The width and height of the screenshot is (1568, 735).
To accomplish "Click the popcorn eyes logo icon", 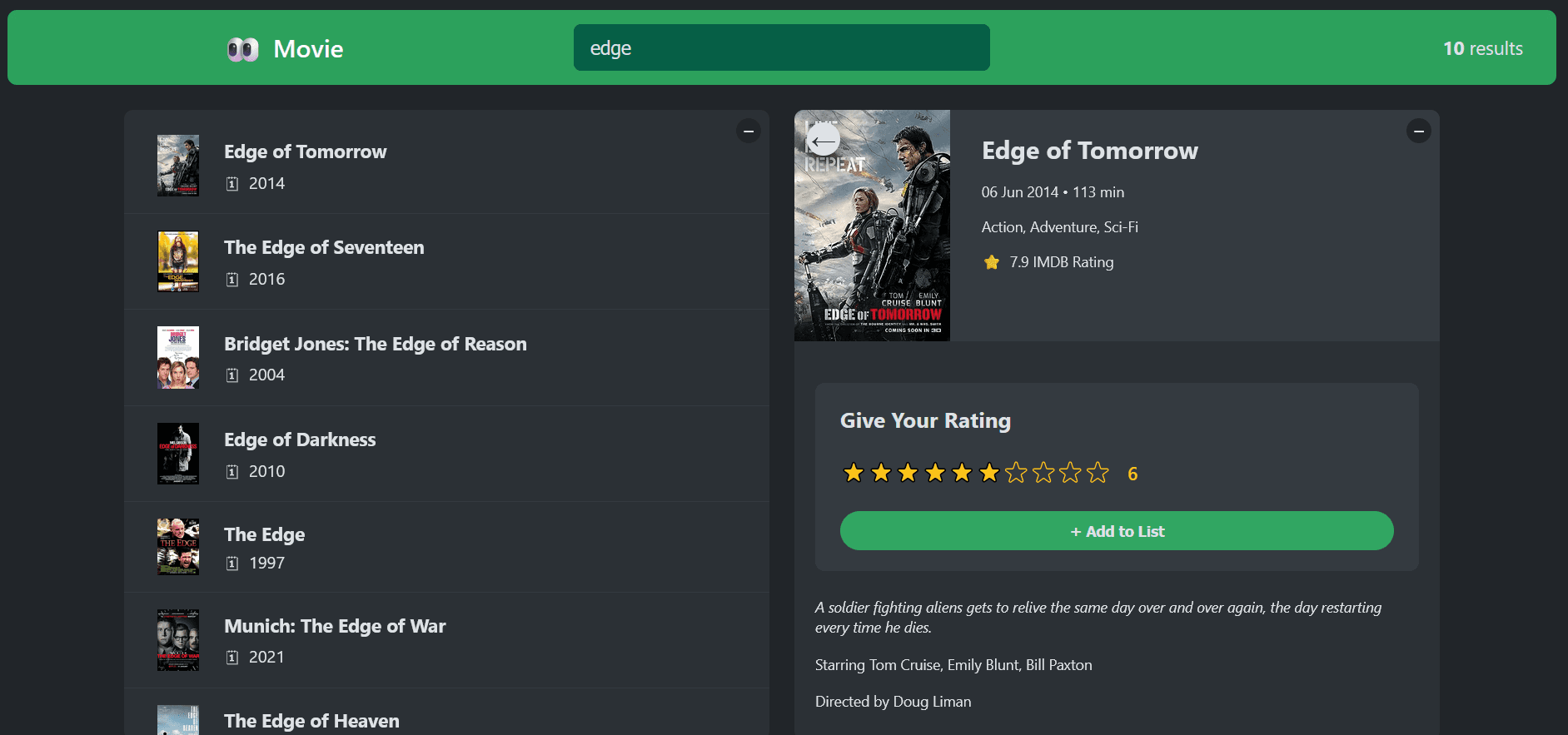I will coord(243,49).
